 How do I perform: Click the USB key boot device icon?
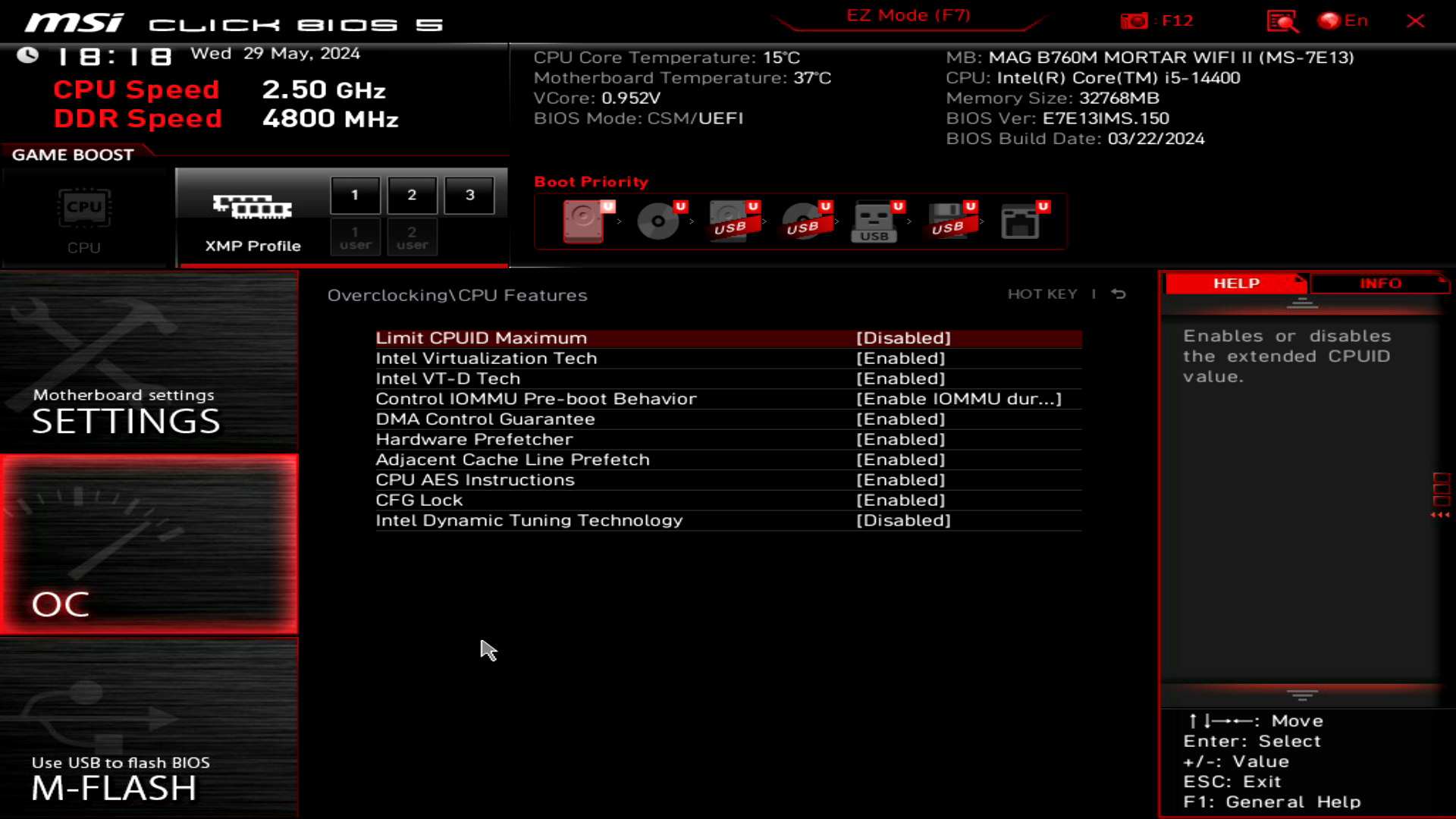pyautogui.click(x=874, y=221)
